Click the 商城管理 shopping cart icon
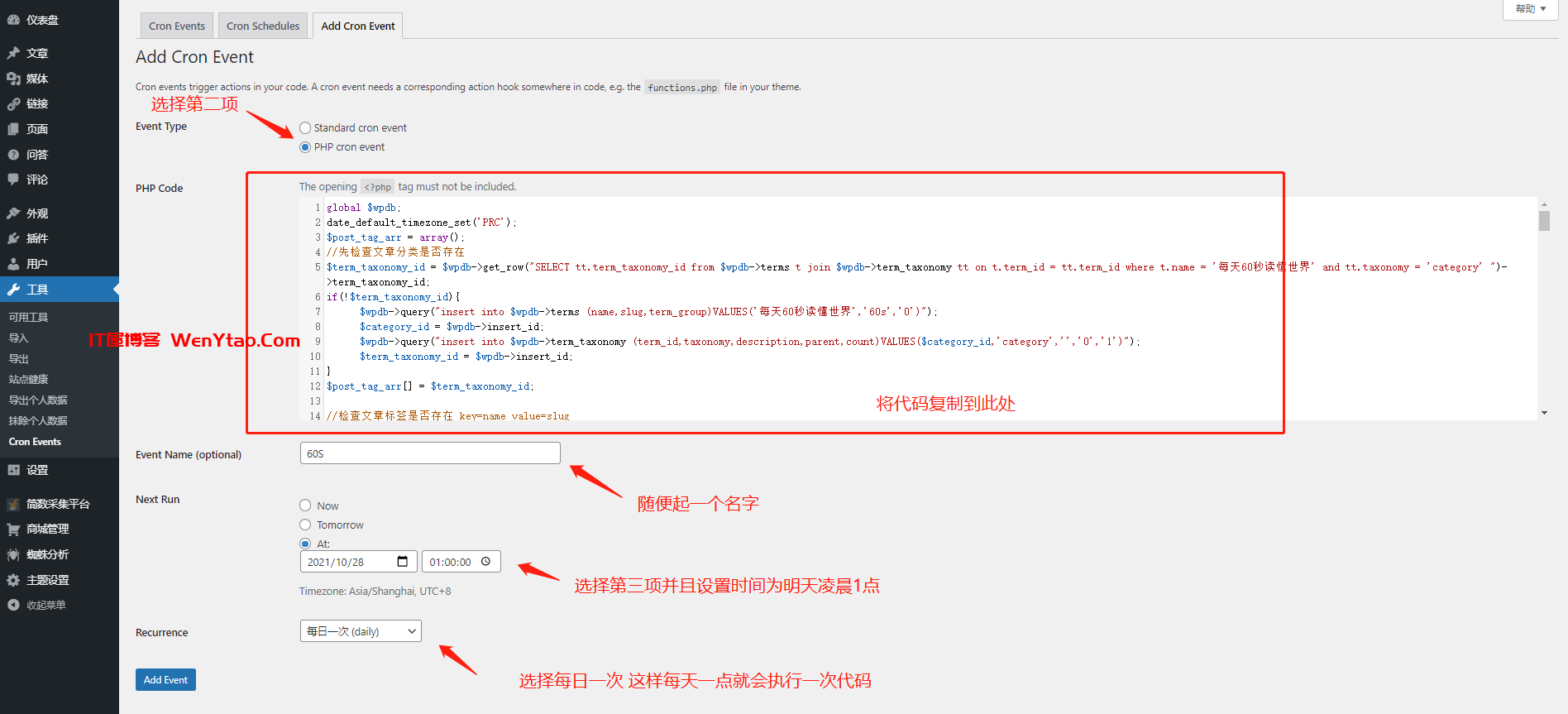 pyautogui.click(x=13, y=529)
